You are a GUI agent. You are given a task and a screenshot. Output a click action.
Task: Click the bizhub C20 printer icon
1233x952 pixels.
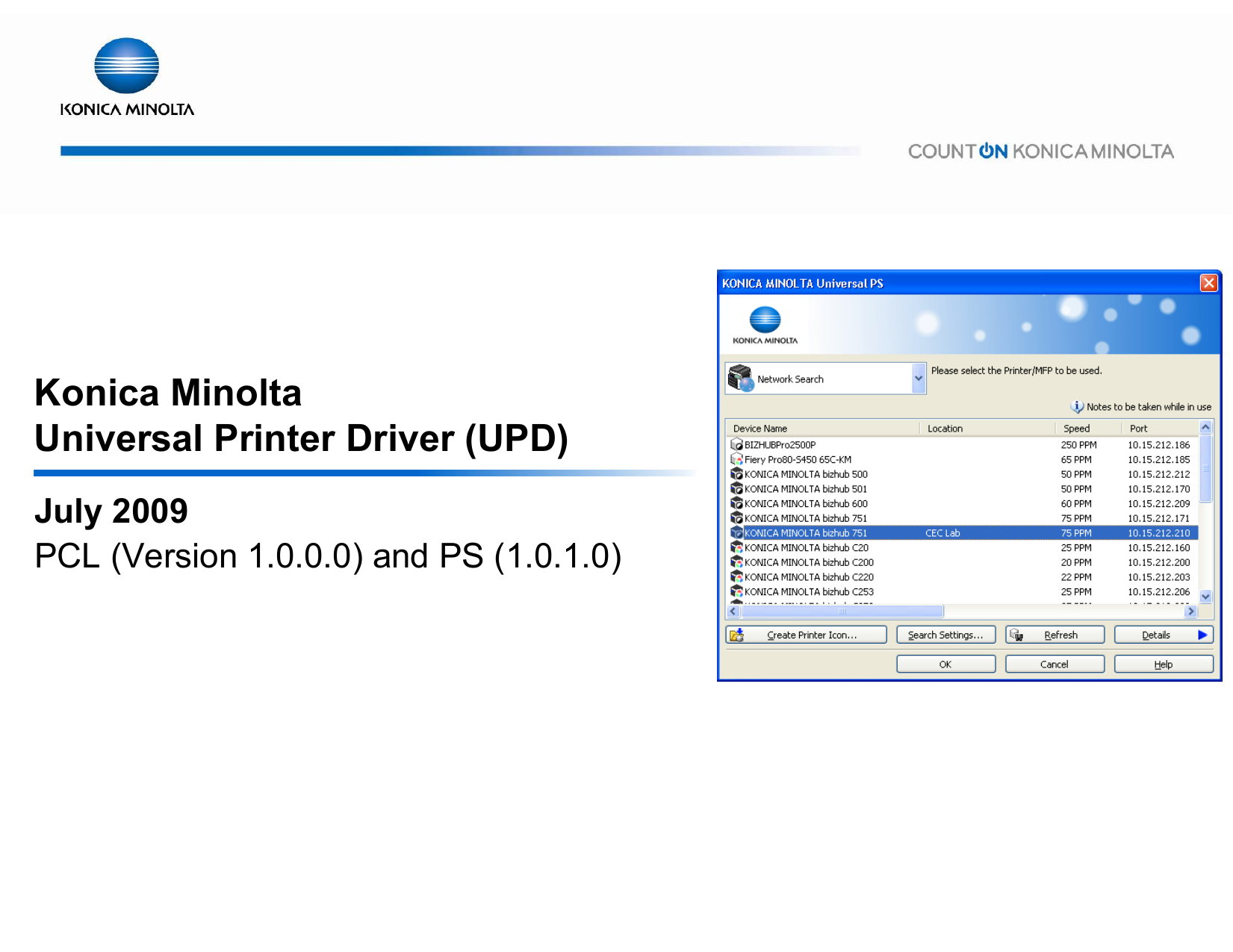pos(736,548)
